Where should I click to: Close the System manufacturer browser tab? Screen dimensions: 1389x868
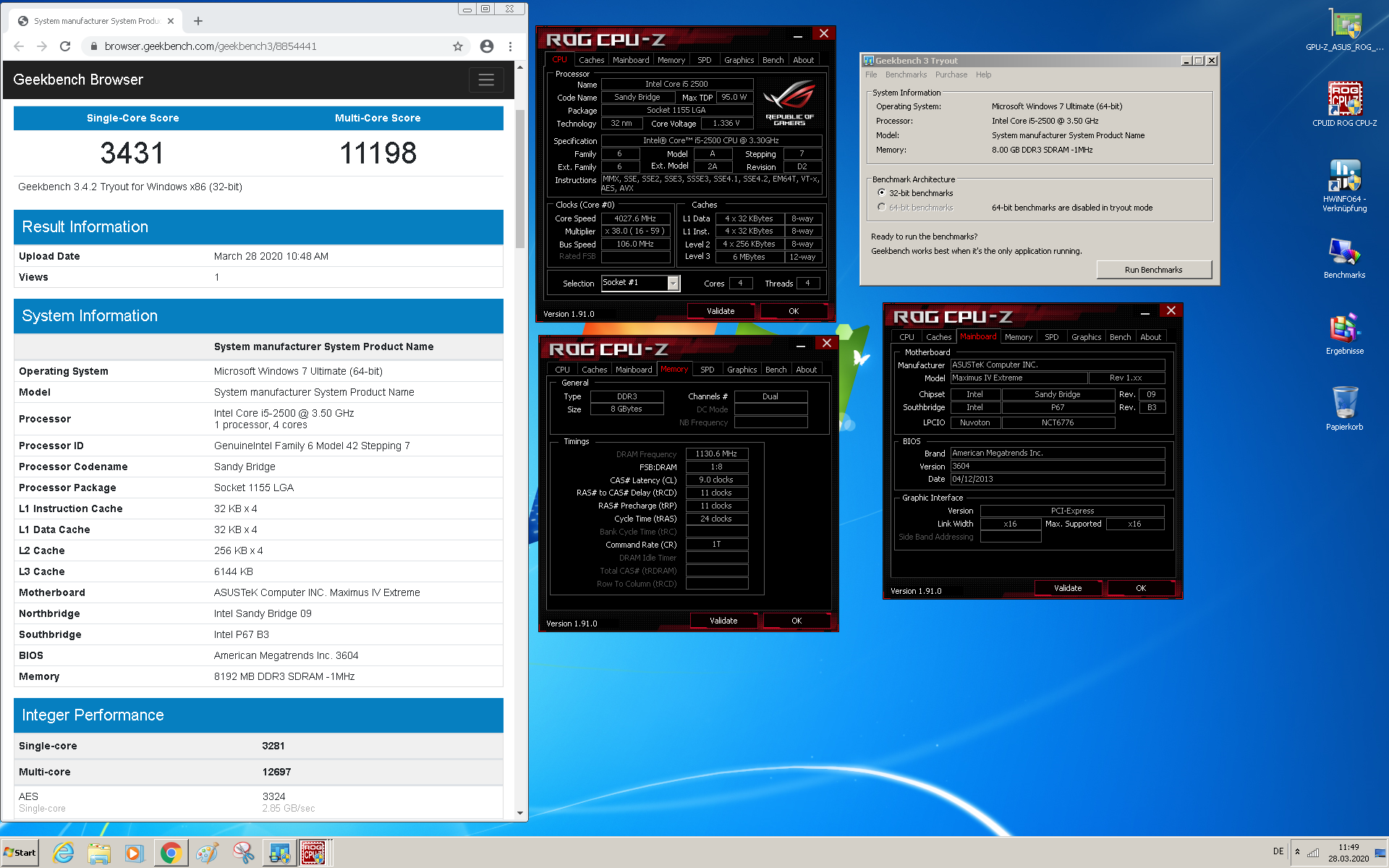(171, 21)
